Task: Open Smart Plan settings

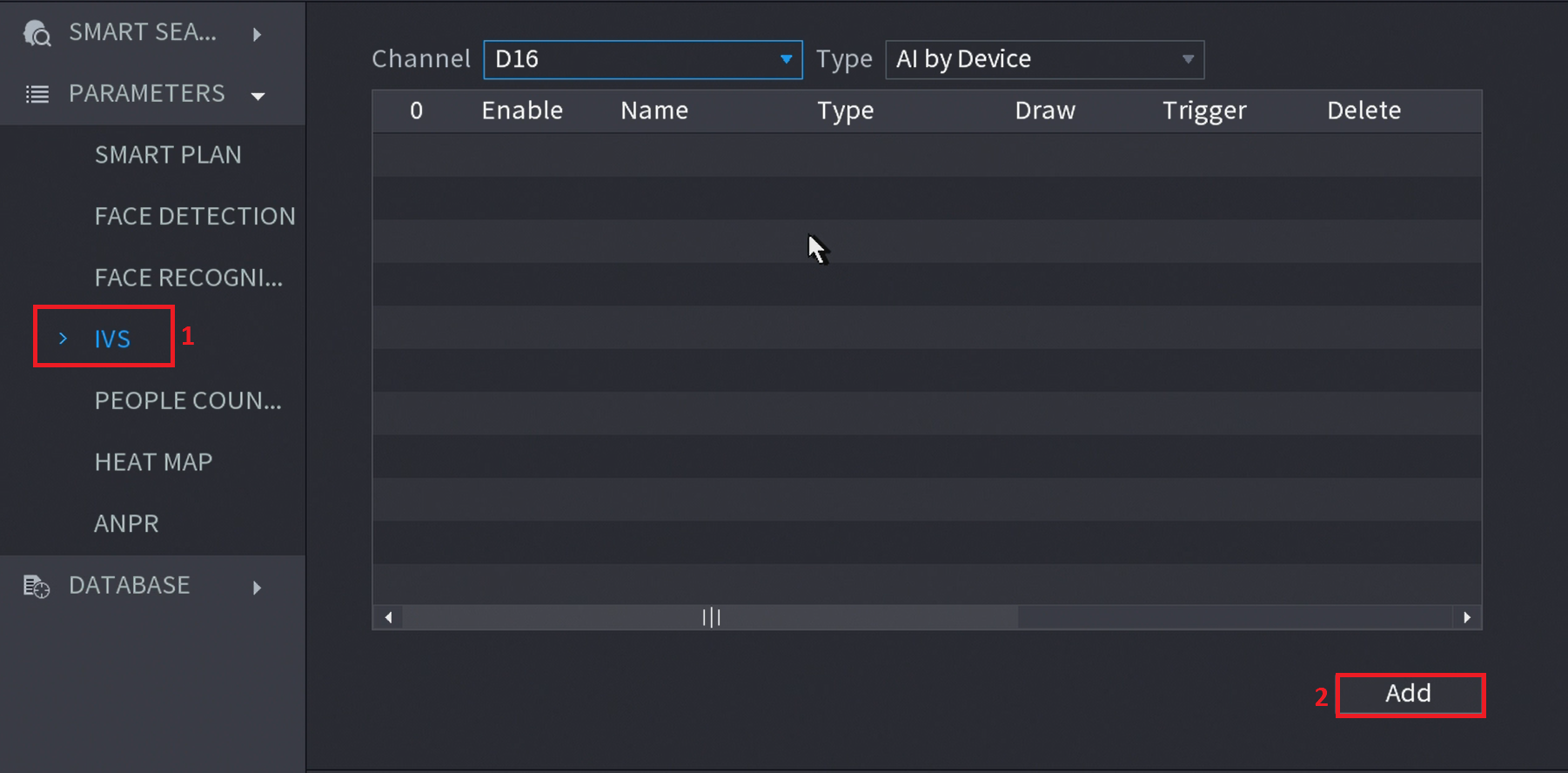Action: (168, 155)
